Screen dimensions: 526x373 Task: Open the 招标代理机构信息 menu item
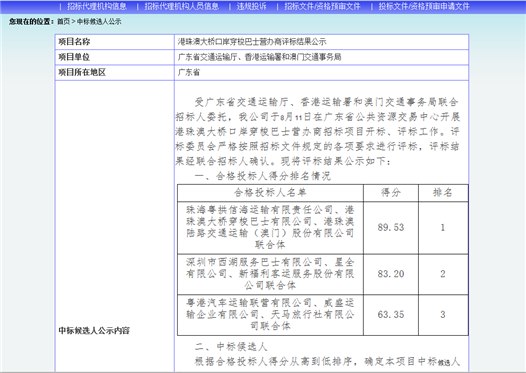[97, 6]
